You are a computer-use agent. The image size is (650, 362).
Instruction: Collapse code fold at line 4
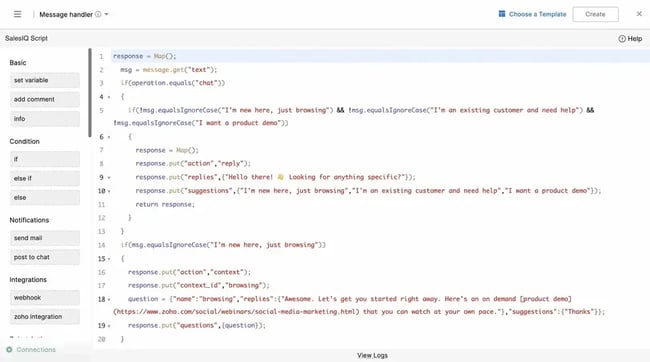point(109,97)
